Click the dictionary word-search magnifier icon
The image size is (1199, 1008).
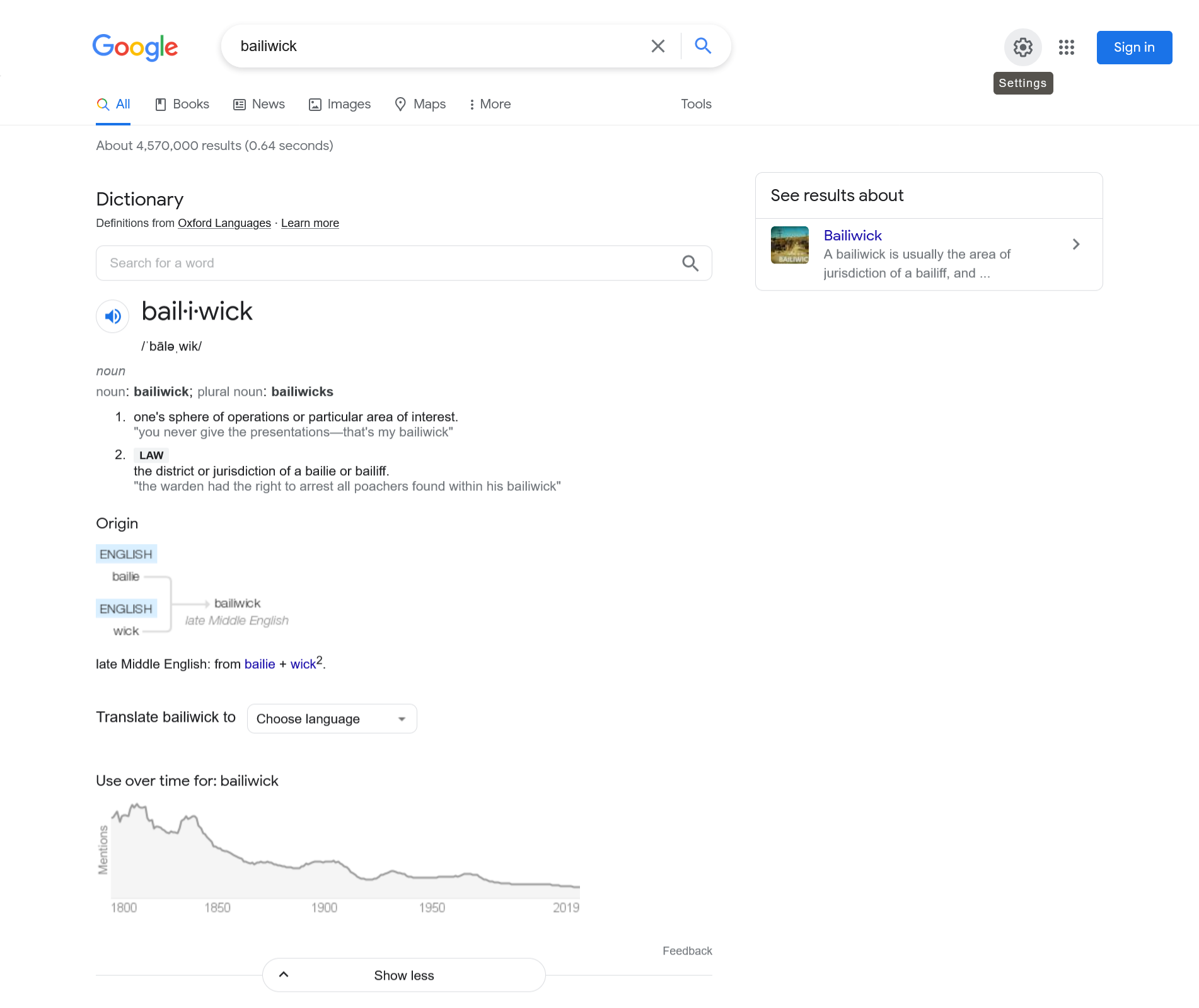tap(690, 263)
